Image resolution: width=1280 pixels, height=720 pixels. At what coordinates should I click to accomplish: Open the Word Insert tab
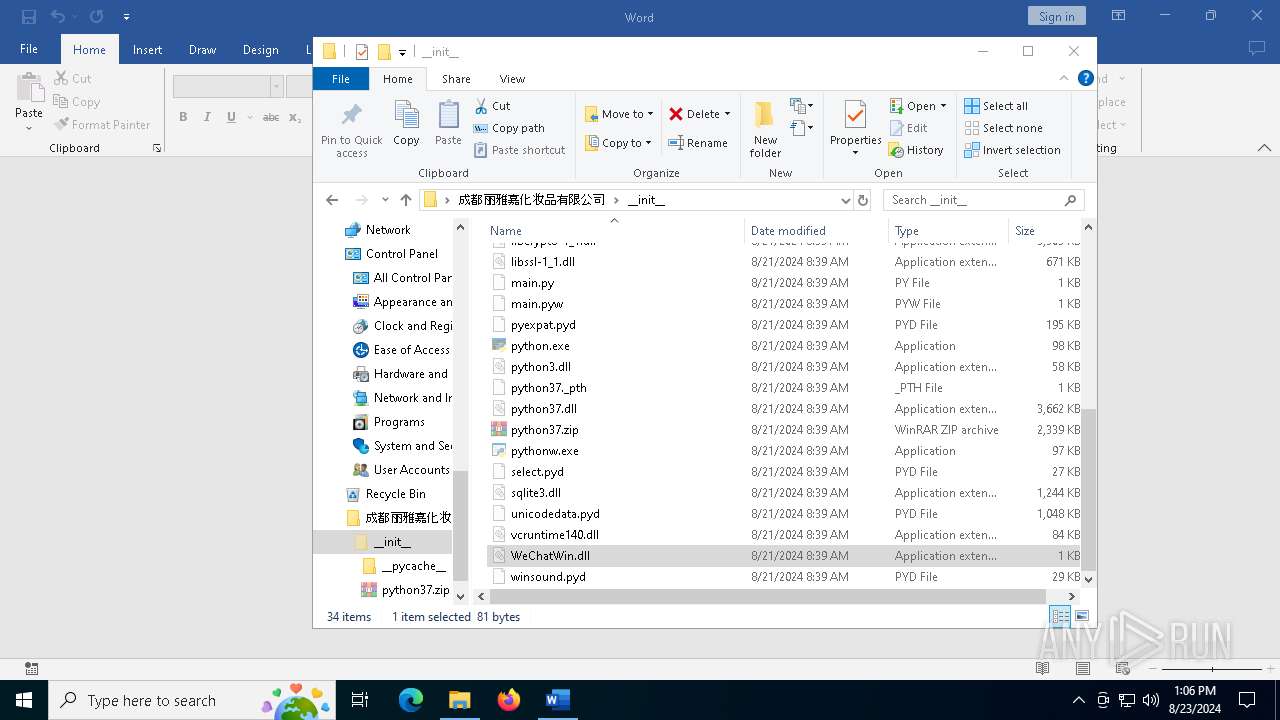(147, 50)
